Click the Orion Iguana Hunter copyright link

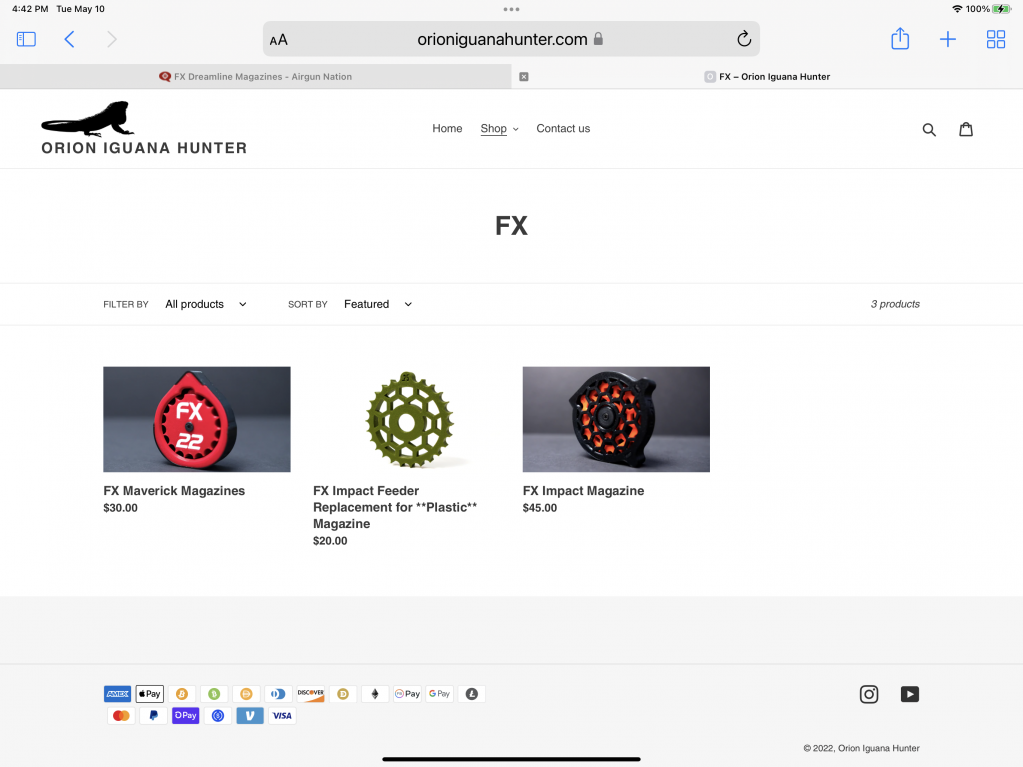coord(878,748)
